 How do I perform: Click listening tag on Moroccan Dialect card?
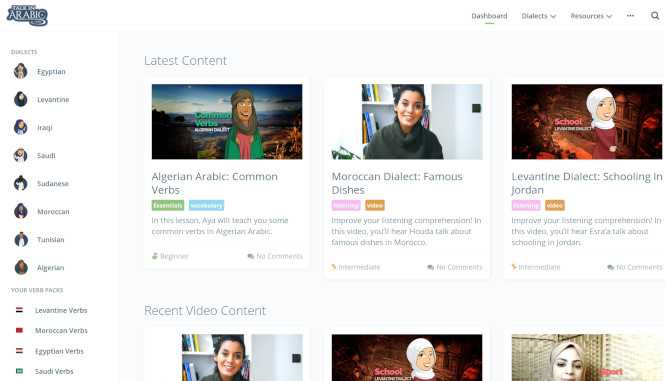tap(346, 205)
